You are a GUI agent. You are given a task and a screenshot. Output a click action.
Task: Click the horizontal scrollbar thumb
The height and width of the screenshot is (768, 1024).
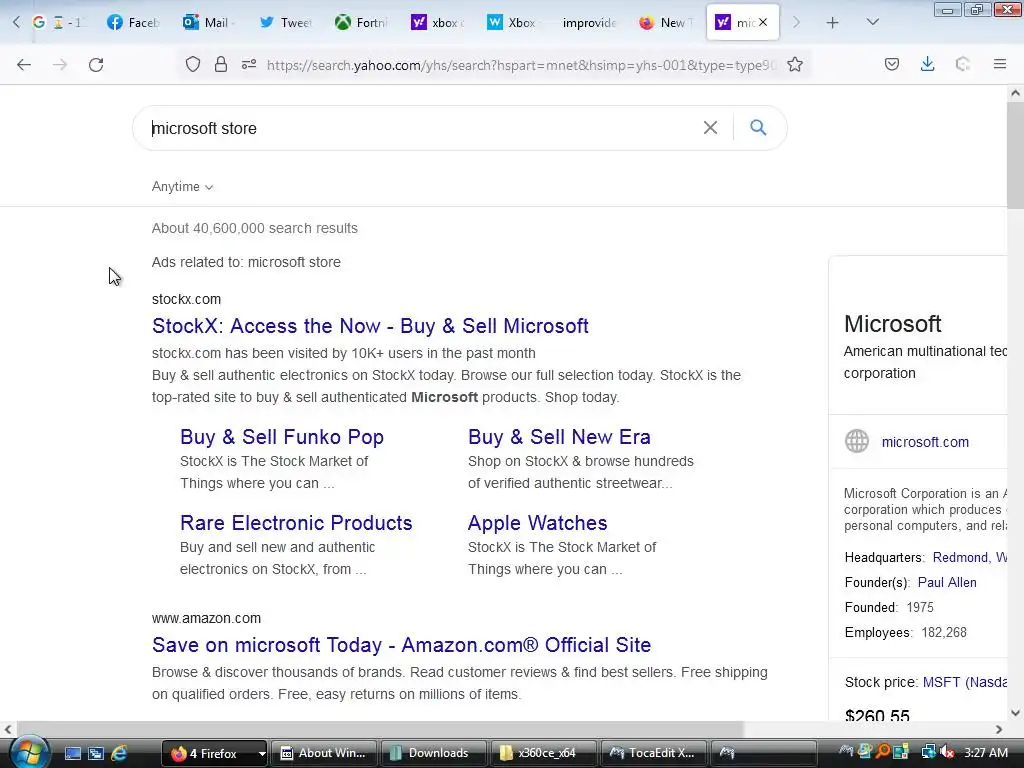coord(380,729)
